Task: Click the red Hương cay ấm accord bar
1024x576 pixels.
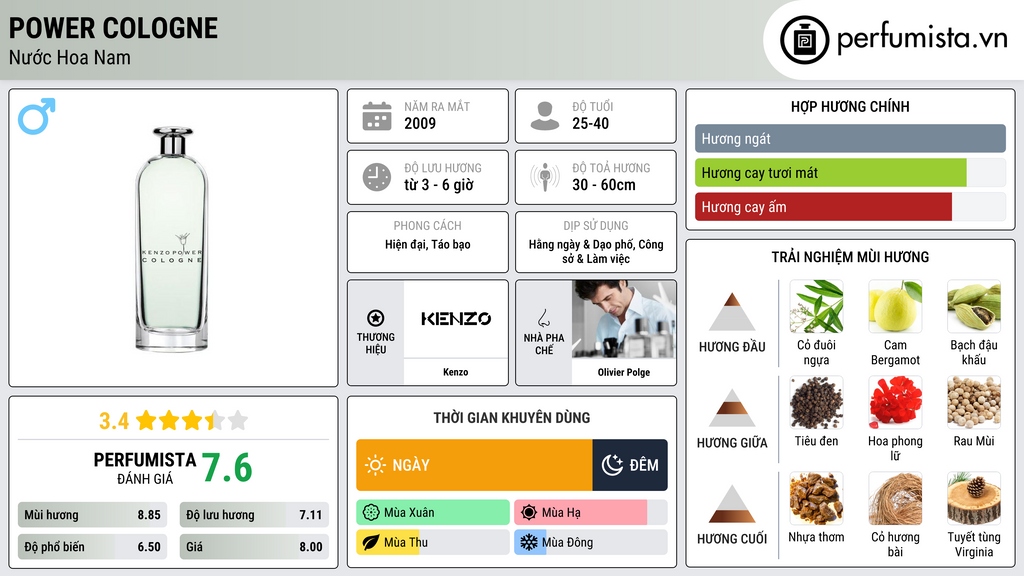Action: 824,207
